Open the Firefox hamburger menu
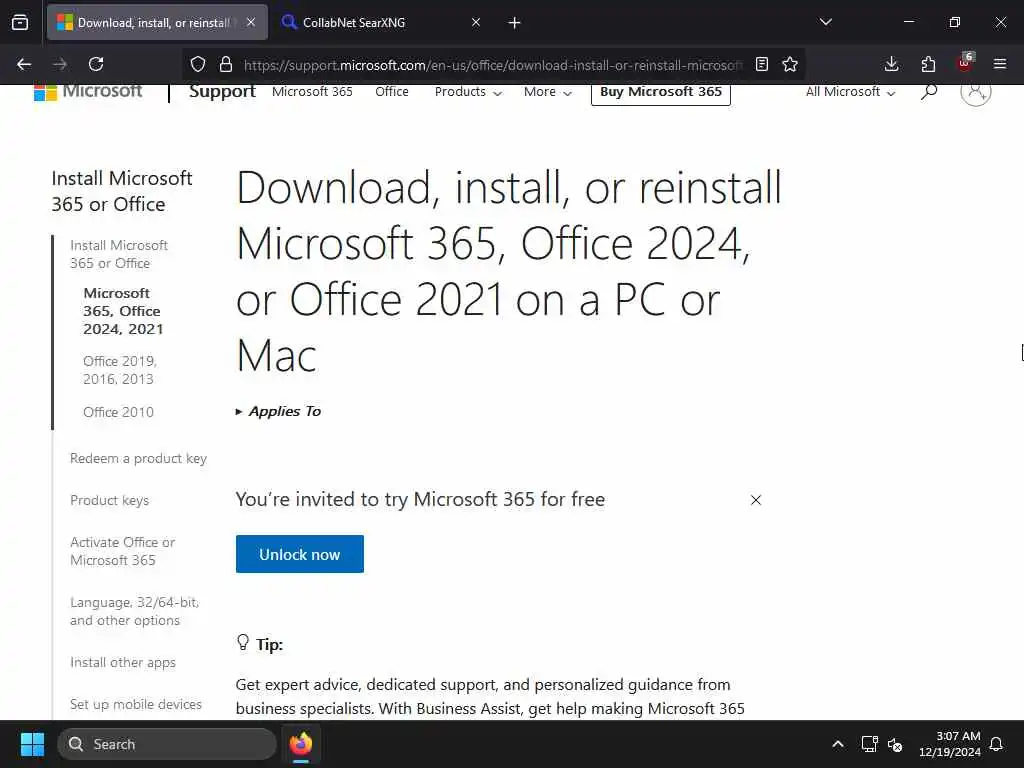This screenshot has height=768, width=1024. (1000, 64)
